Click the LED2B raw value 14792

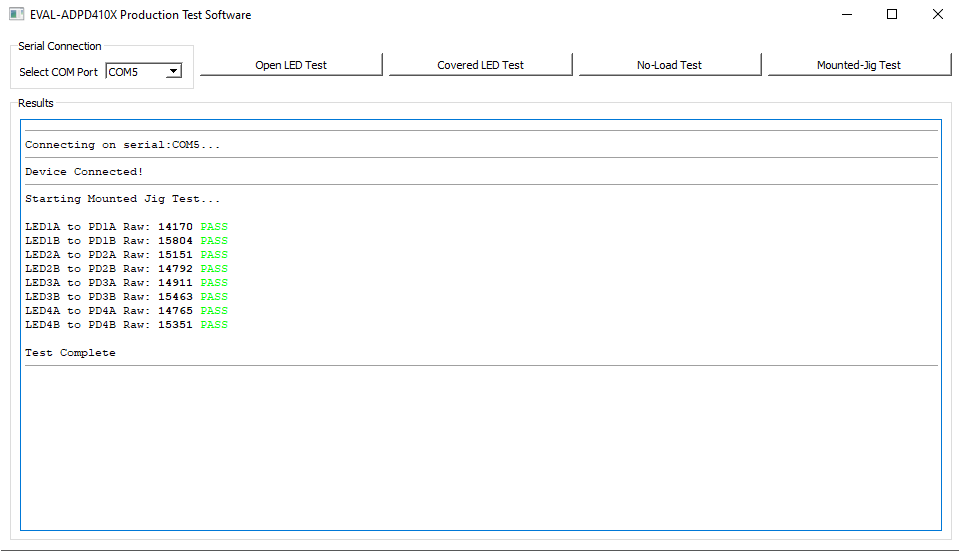[x=175, y=269]
